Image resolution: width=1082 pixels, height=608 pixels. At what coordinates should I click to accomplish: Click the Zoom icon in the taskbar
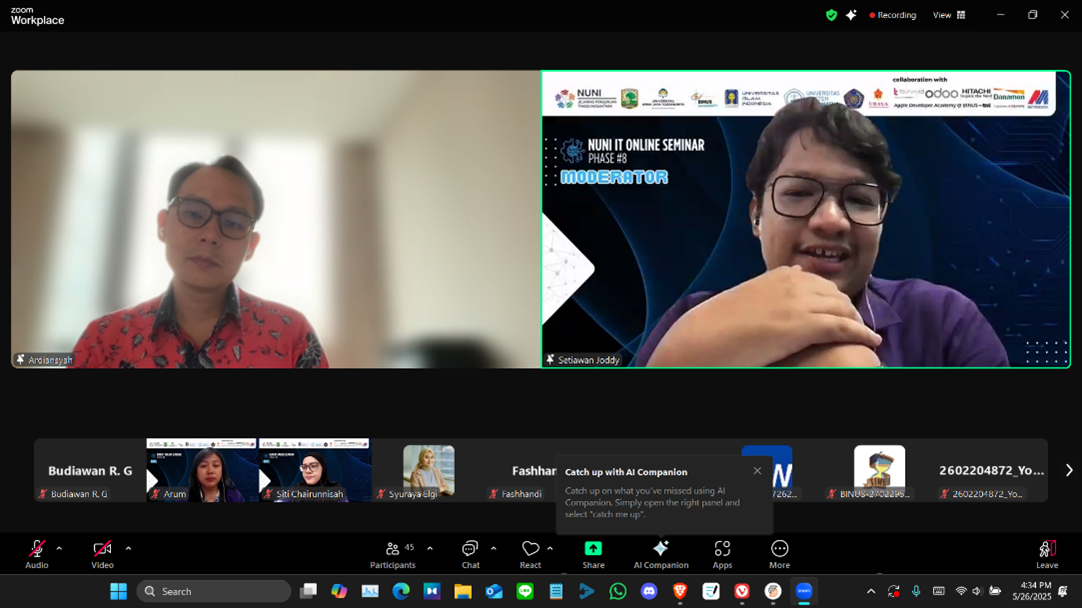coord(804,591)
